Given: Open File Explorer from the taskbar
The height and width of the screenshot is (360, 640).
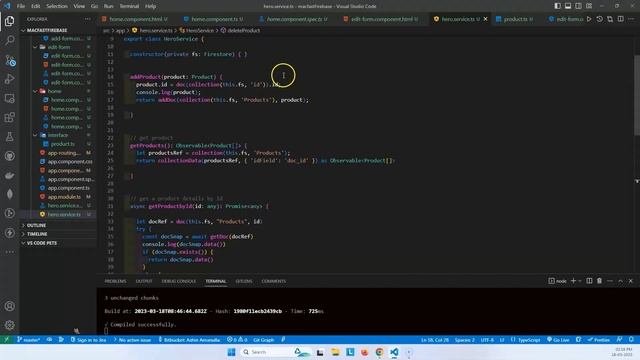Looking at the screenshot, I should coord(335,352).
